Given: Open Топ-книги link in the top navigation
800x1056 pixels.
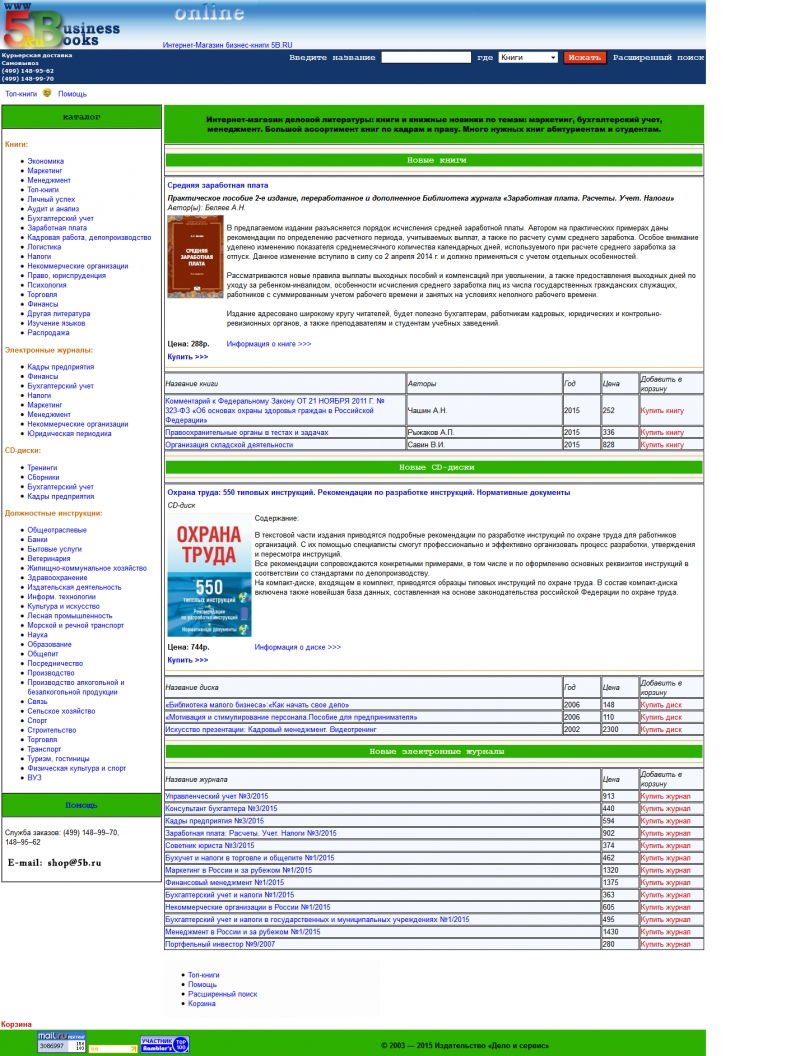Looking at the screenshot, I should (21, 94).
